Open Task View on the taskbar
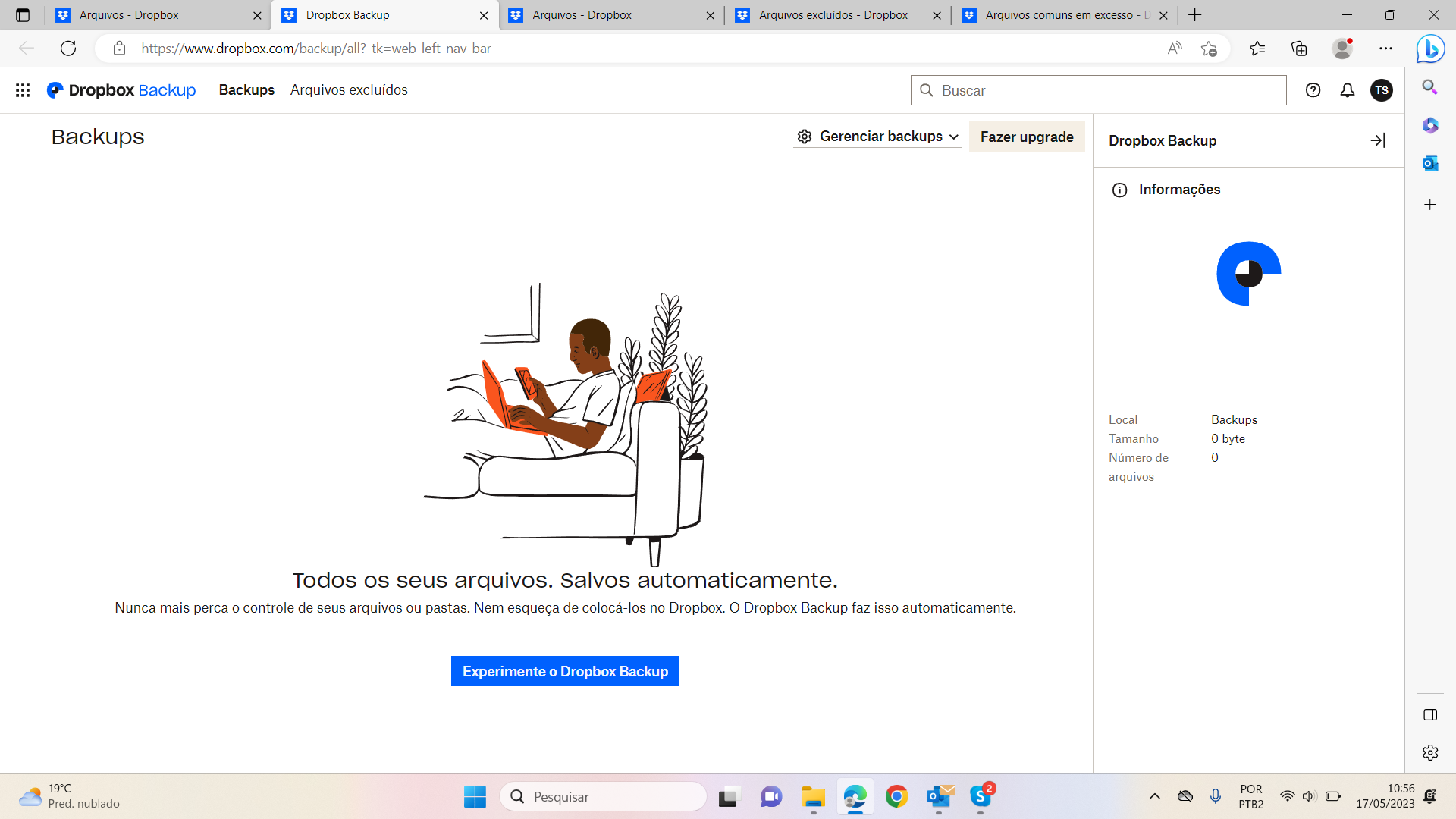Screen dimensions: 1456x819 click(x=728, y=796)
